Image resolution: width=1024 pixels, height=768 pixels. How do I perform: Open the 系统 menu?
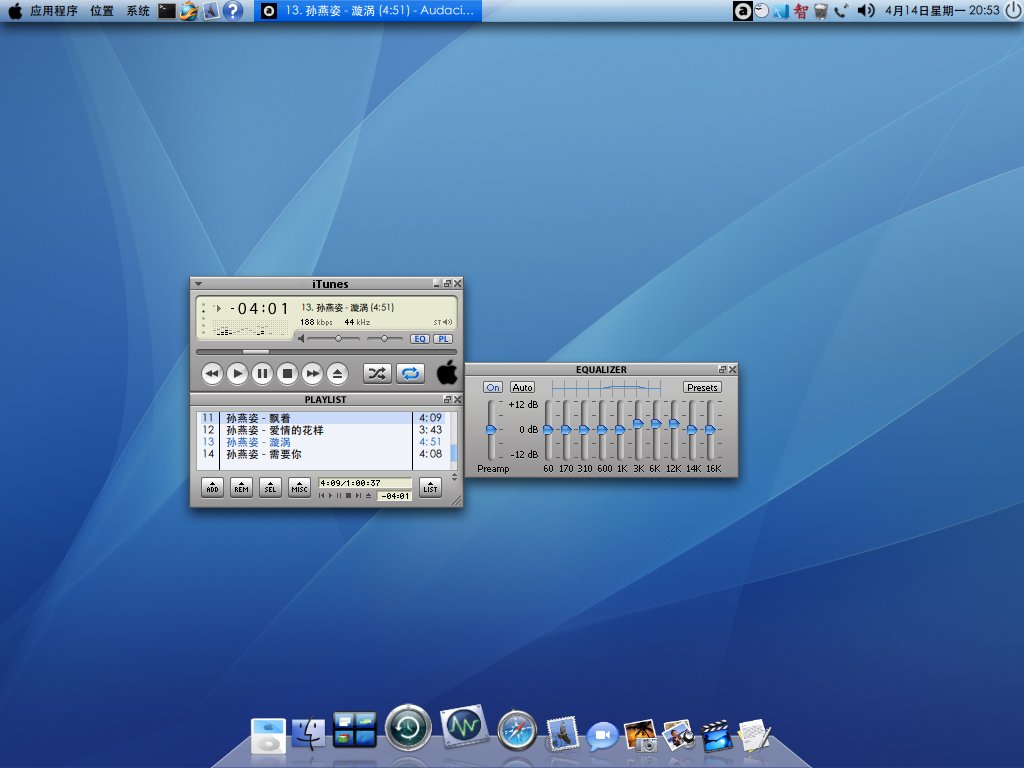(138, 10)
